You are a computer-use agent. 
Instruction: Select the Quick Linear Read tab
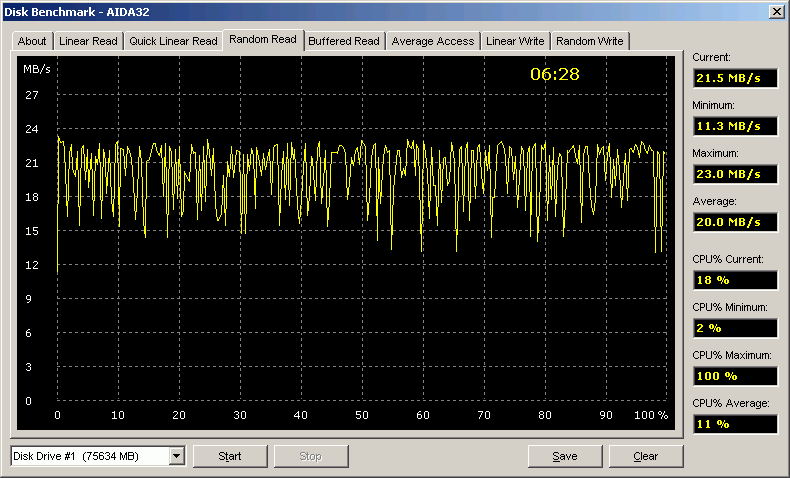[x=173, y=41]
